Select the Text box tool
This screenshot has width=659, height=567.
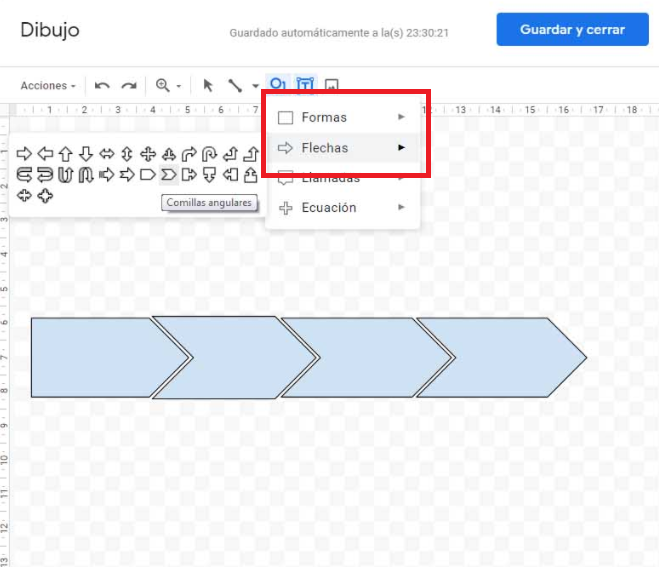[x=305, y=84]
